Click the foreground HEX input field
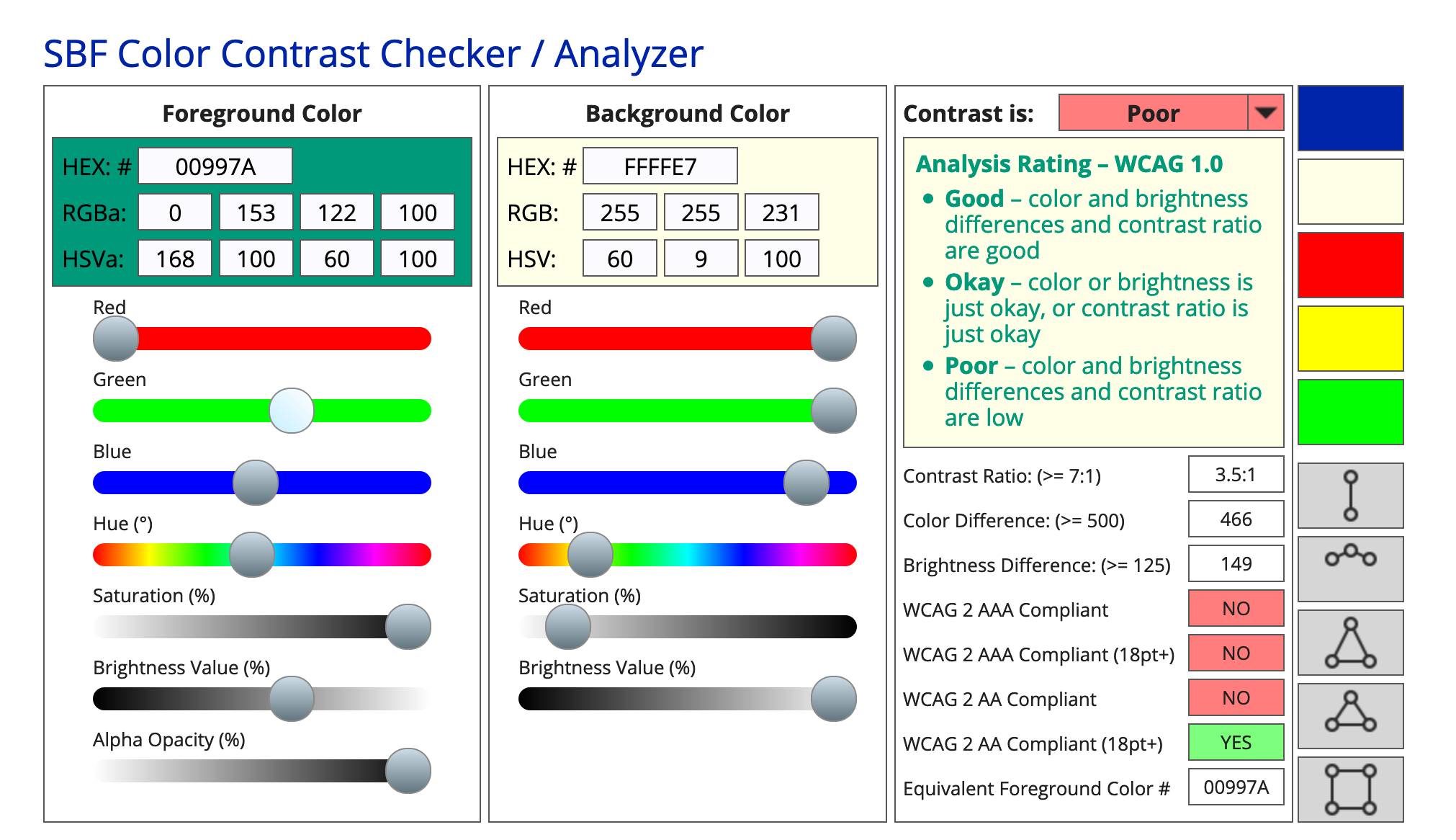 (x=215, y=166)
